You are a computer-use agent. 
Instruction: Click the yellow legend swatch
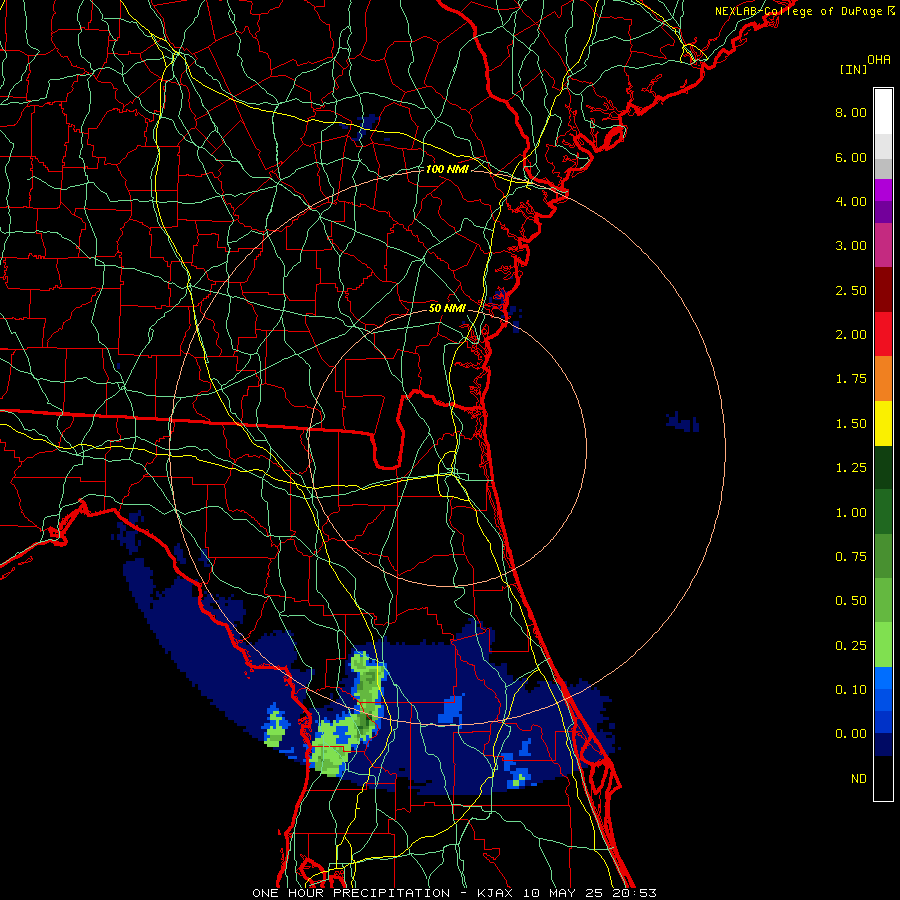pyautogui.click(x=883, y=423)
